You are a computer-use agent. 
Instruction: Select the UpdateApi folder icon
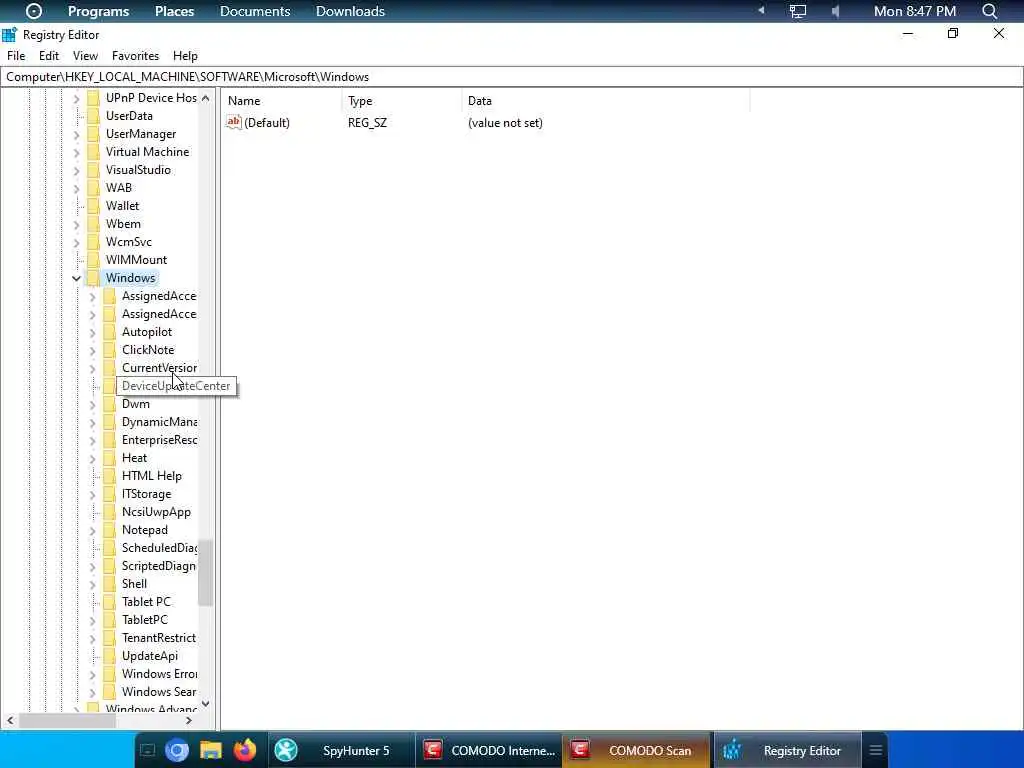point(109,656)
